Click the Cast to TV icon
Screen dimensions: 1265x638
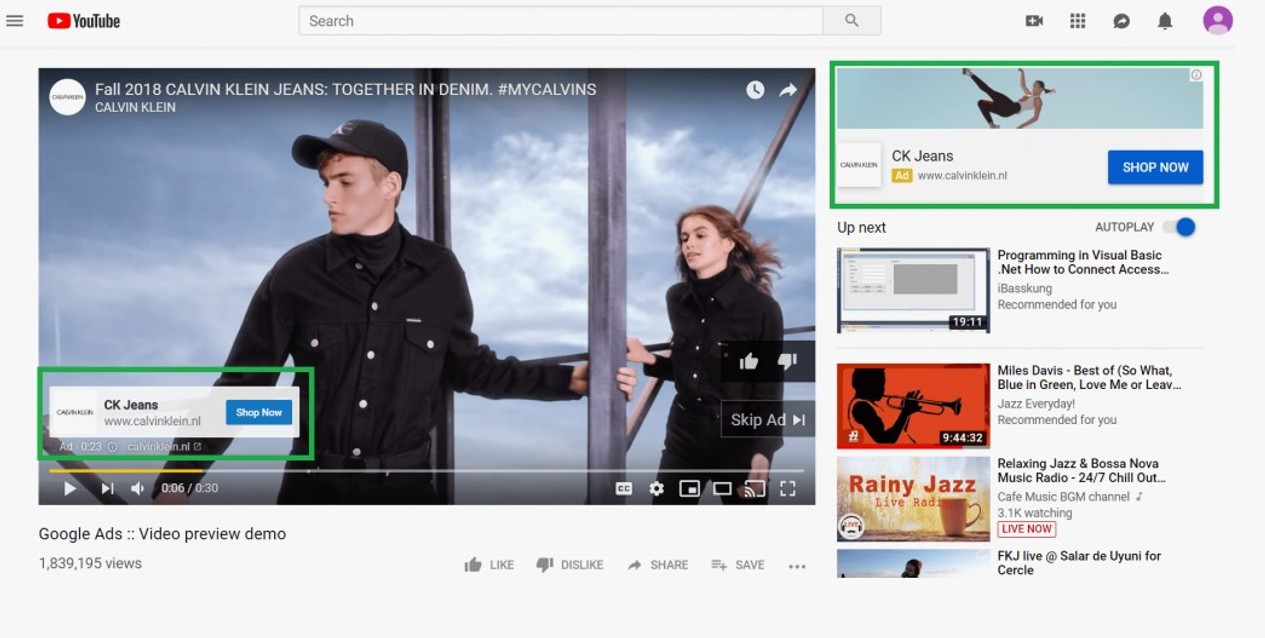[755, 489]
